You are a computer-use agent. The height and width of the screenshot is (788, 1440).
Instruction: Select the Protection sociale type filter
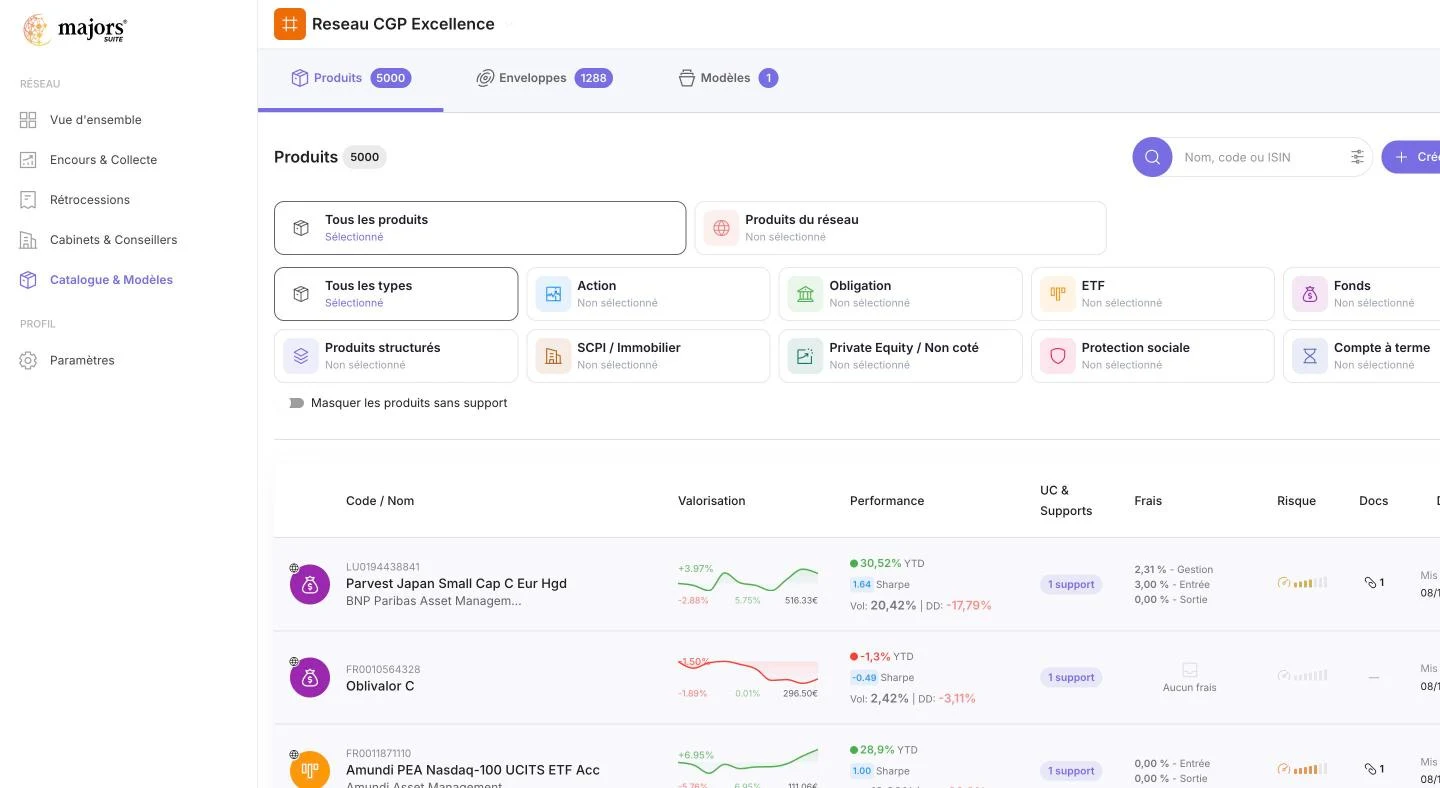coord(1152,356)
